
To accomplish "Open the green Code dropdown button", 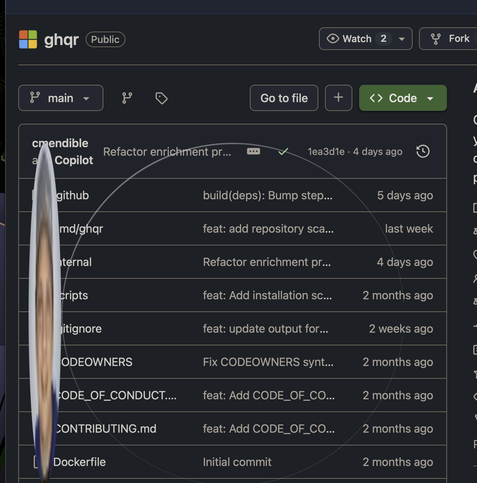I will 403,98.
